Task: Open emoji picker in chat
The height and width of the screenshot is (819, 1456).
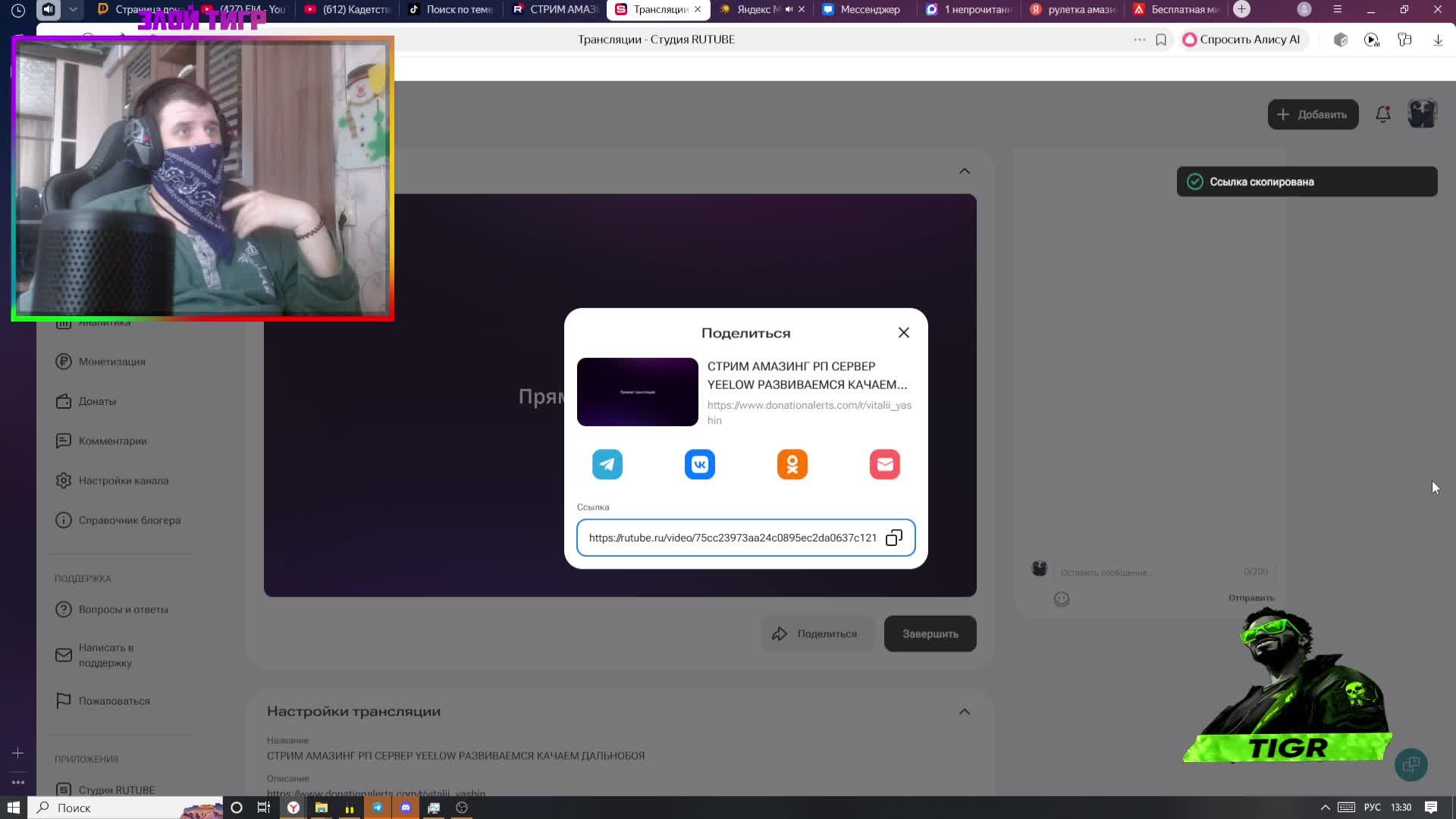Action: pos(1062,599)
